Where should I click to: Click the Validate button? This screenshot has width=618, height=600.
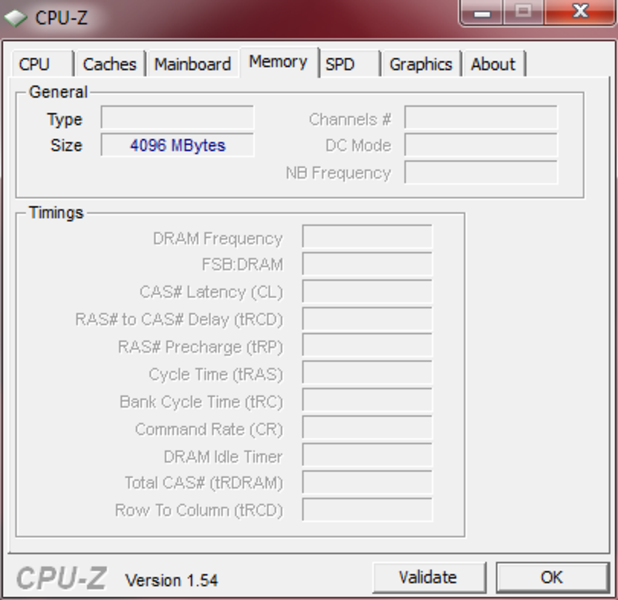[x=429, y=578]
